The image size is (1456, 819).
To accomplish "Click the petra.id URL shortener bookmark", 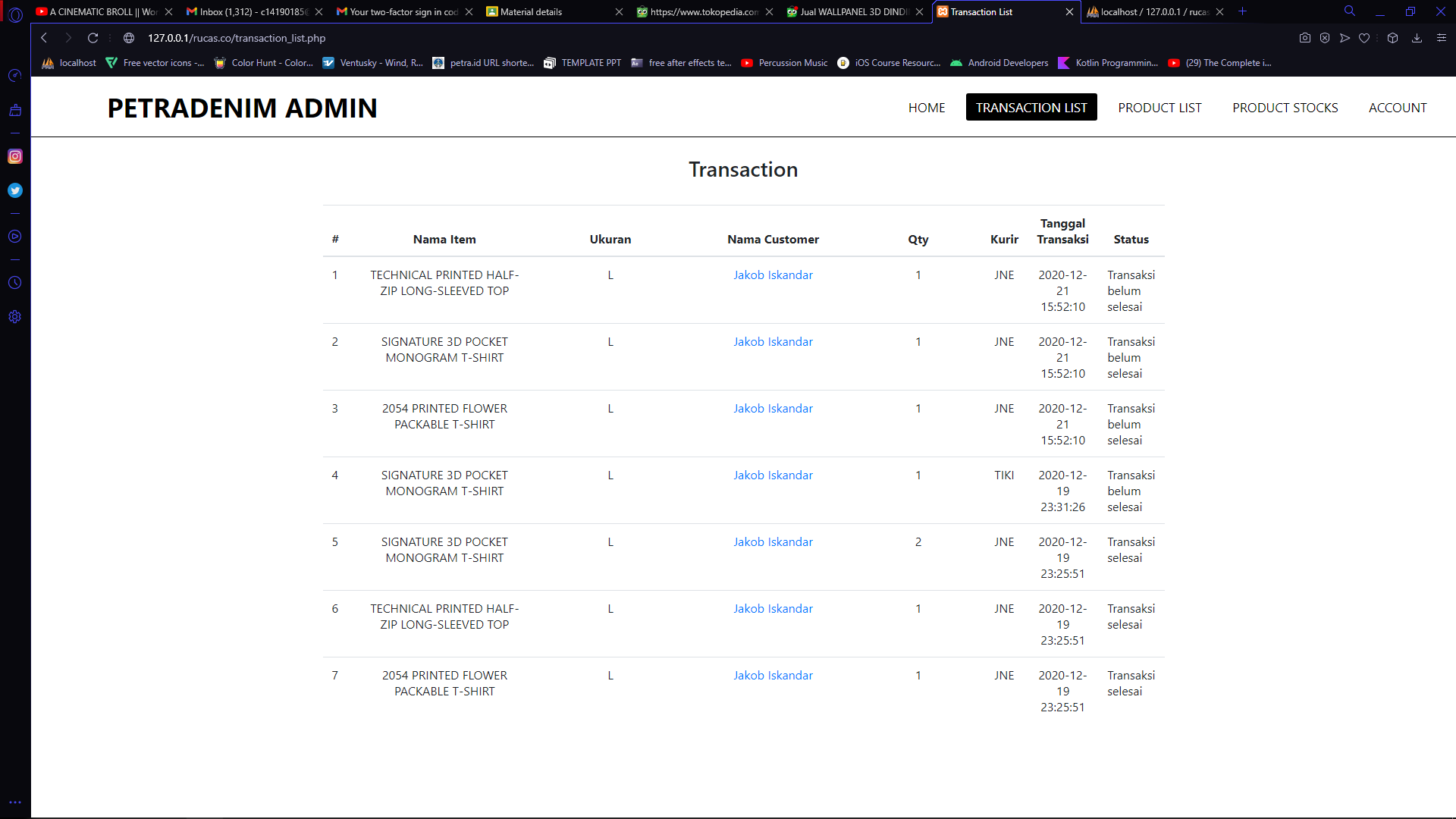I will tap(483, 63).
